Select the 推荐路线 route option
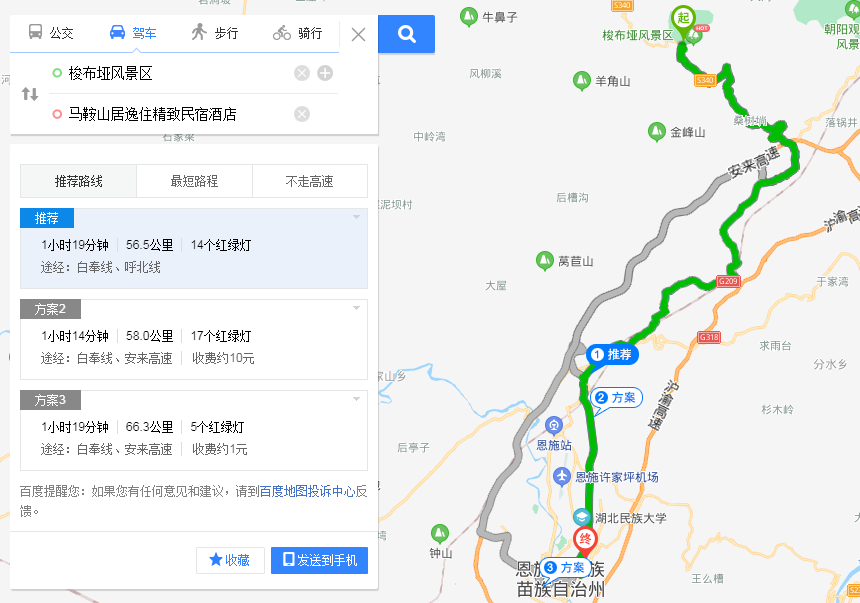Viewport: 860px width, 603px height. [78, 181]
